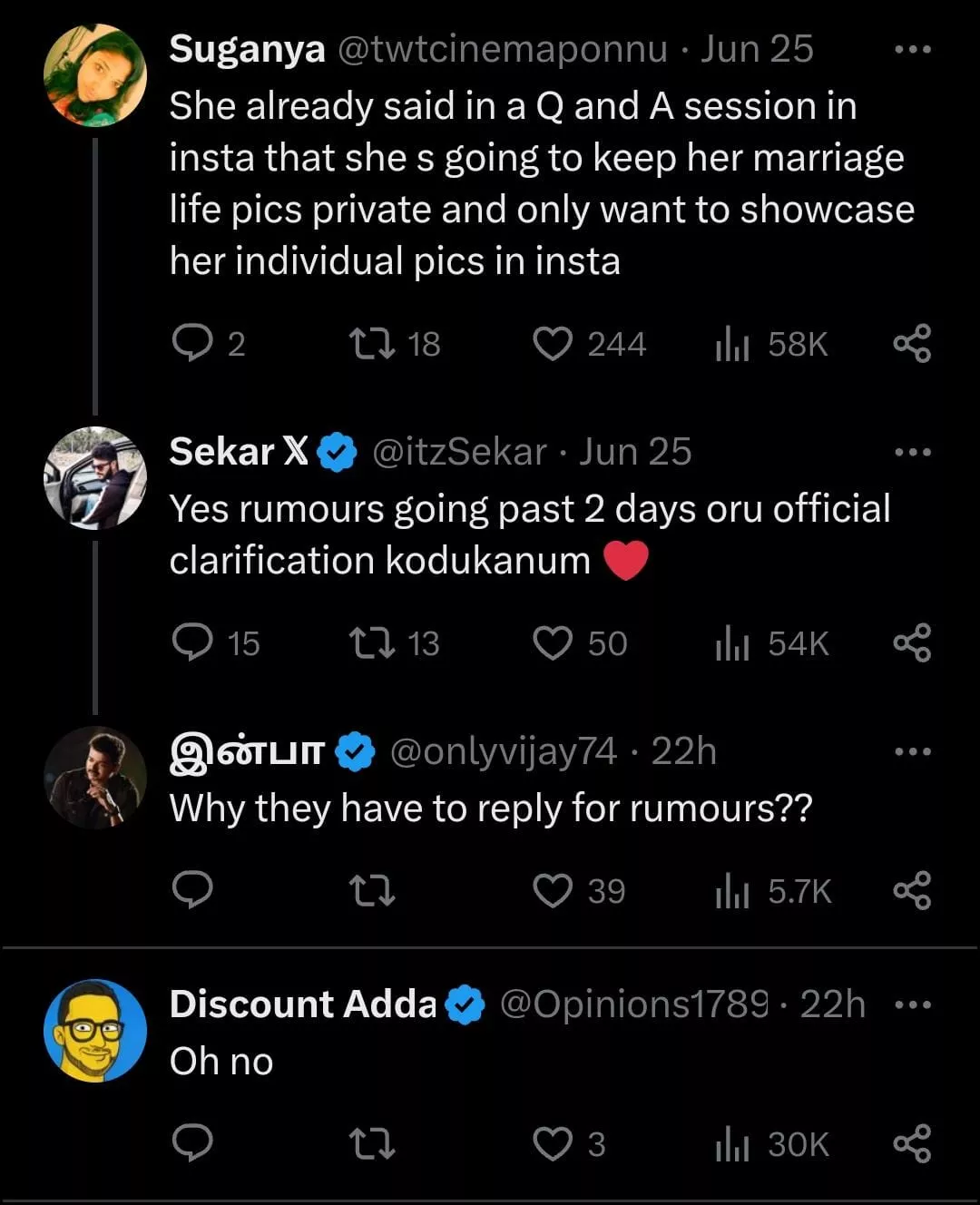980x1205 pixels.
Task: Share the @onlyvijay74 tweet
Action: point(912,890)
